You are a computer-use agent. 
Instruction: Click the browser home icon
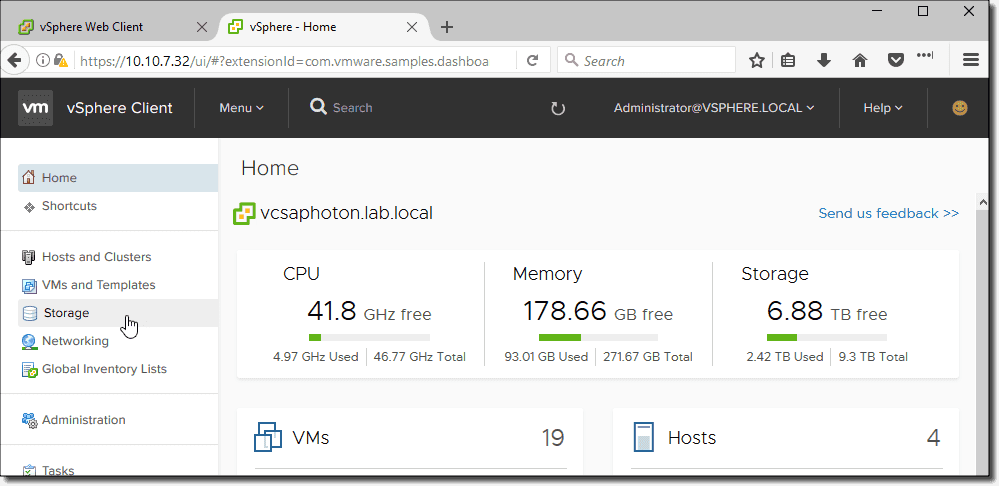[860, 61]
